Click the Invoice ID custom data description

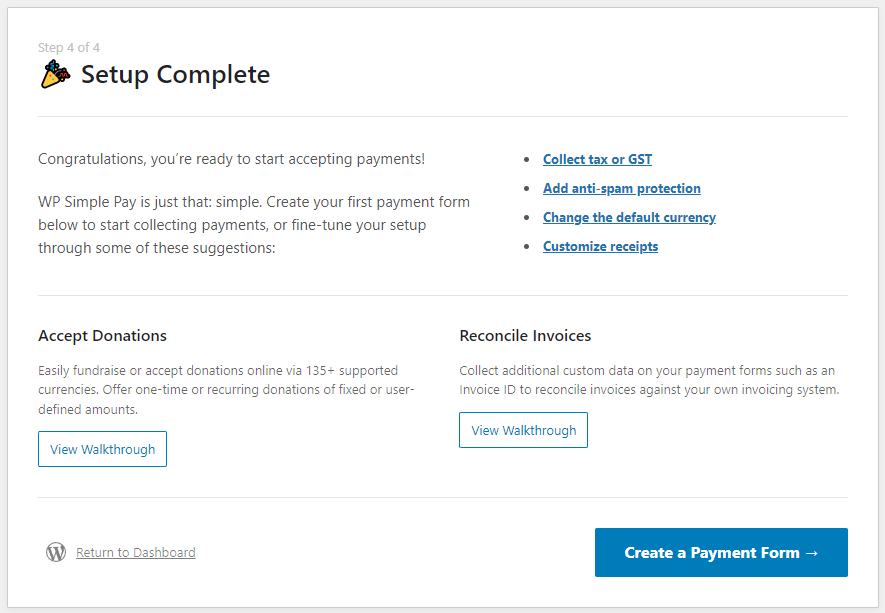point(648,380)
